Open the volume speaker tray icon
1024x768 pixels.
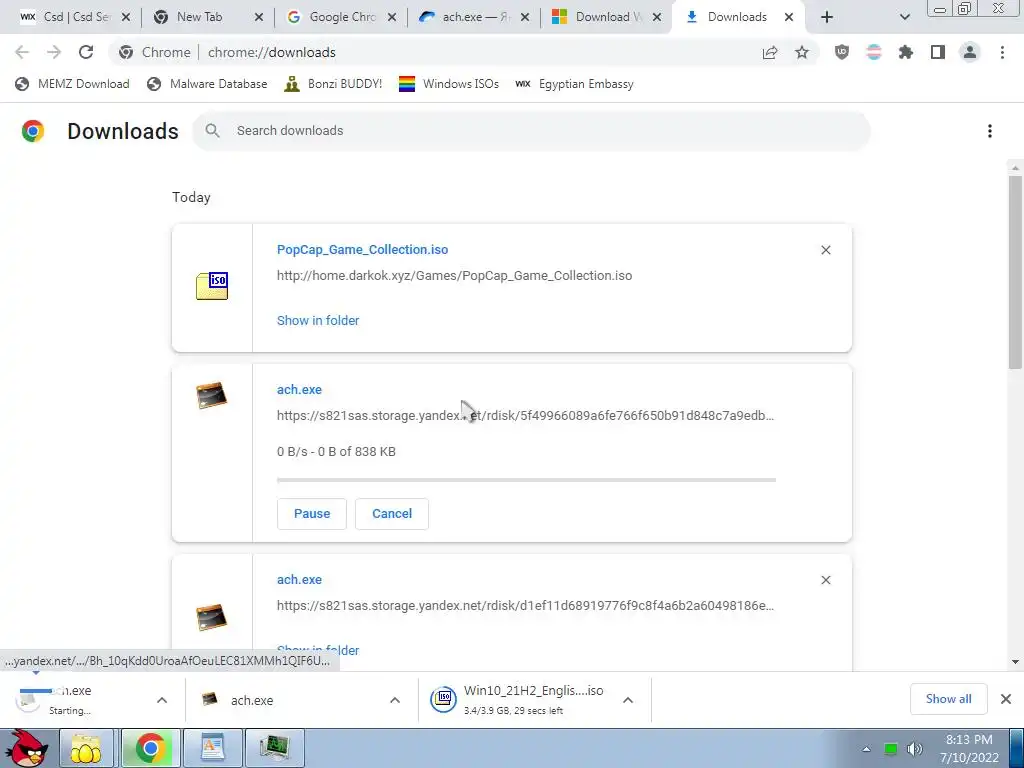(x=914, y=749)
